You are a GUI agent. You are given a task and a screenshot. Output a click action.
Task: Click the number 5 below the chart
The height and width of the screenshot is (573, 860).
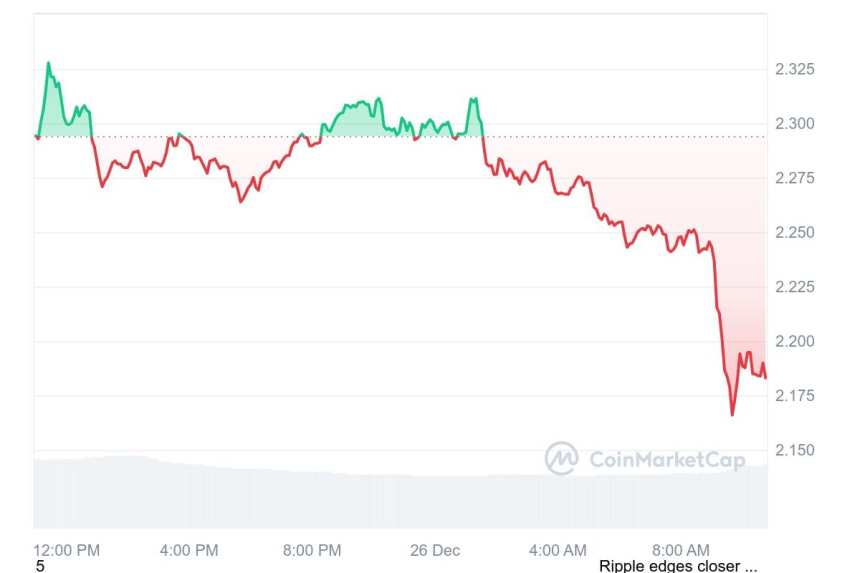40,566
